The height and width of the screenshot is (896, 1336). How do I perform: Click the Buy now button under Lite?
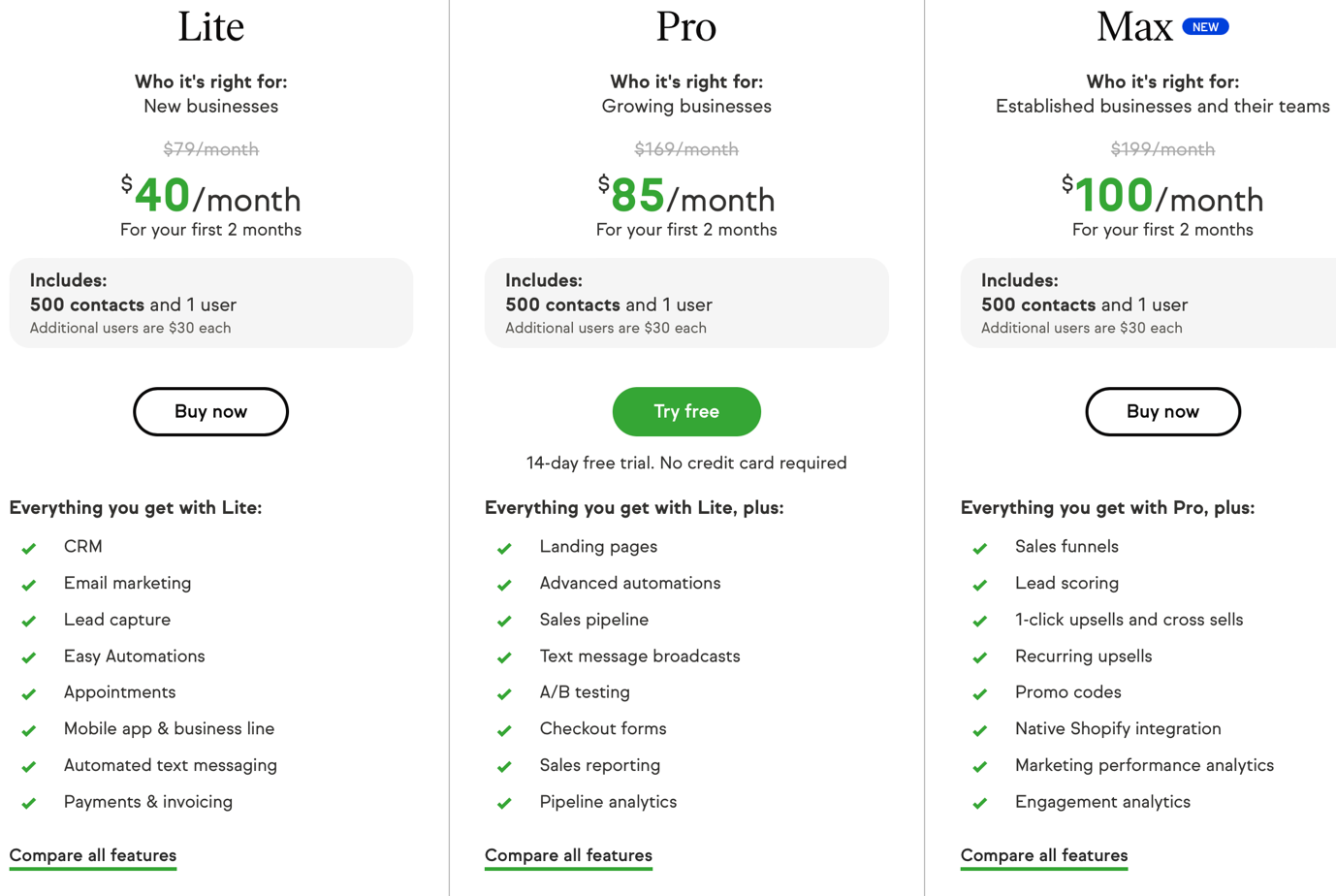tap(210, 411)
